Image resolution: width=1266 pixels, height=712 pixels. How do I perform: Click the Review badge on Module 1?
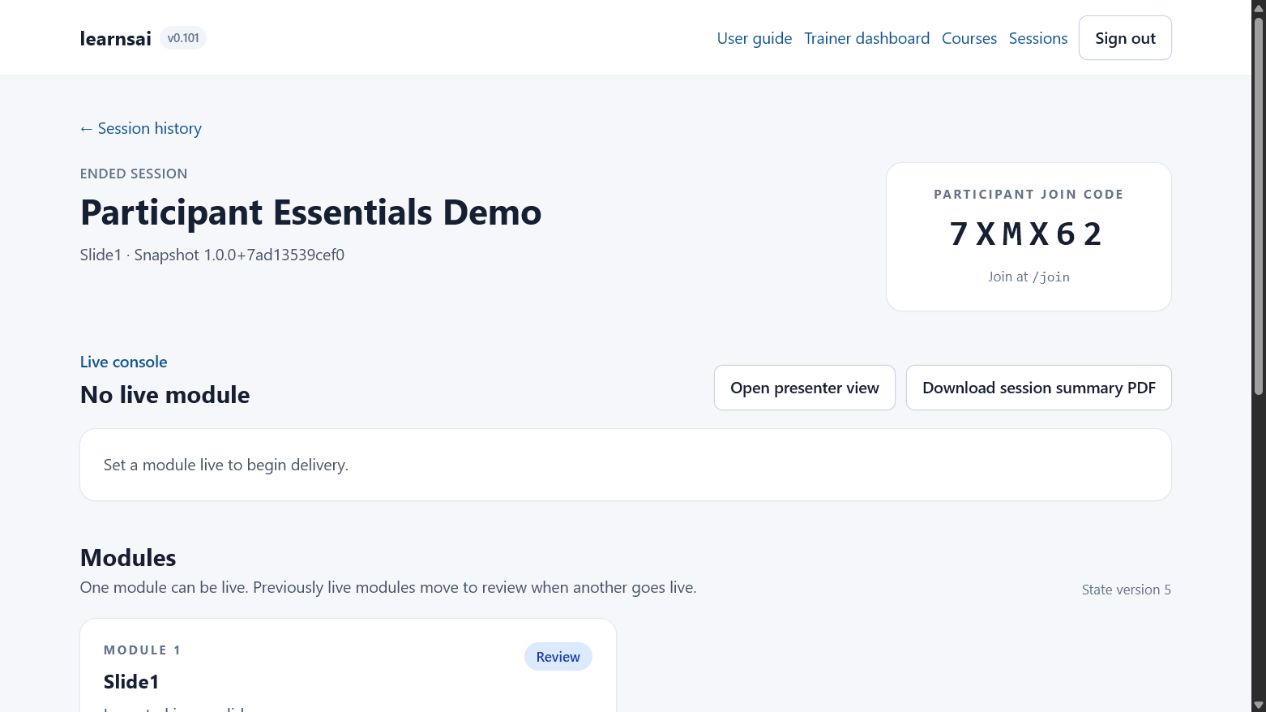[x=558, y=657]
